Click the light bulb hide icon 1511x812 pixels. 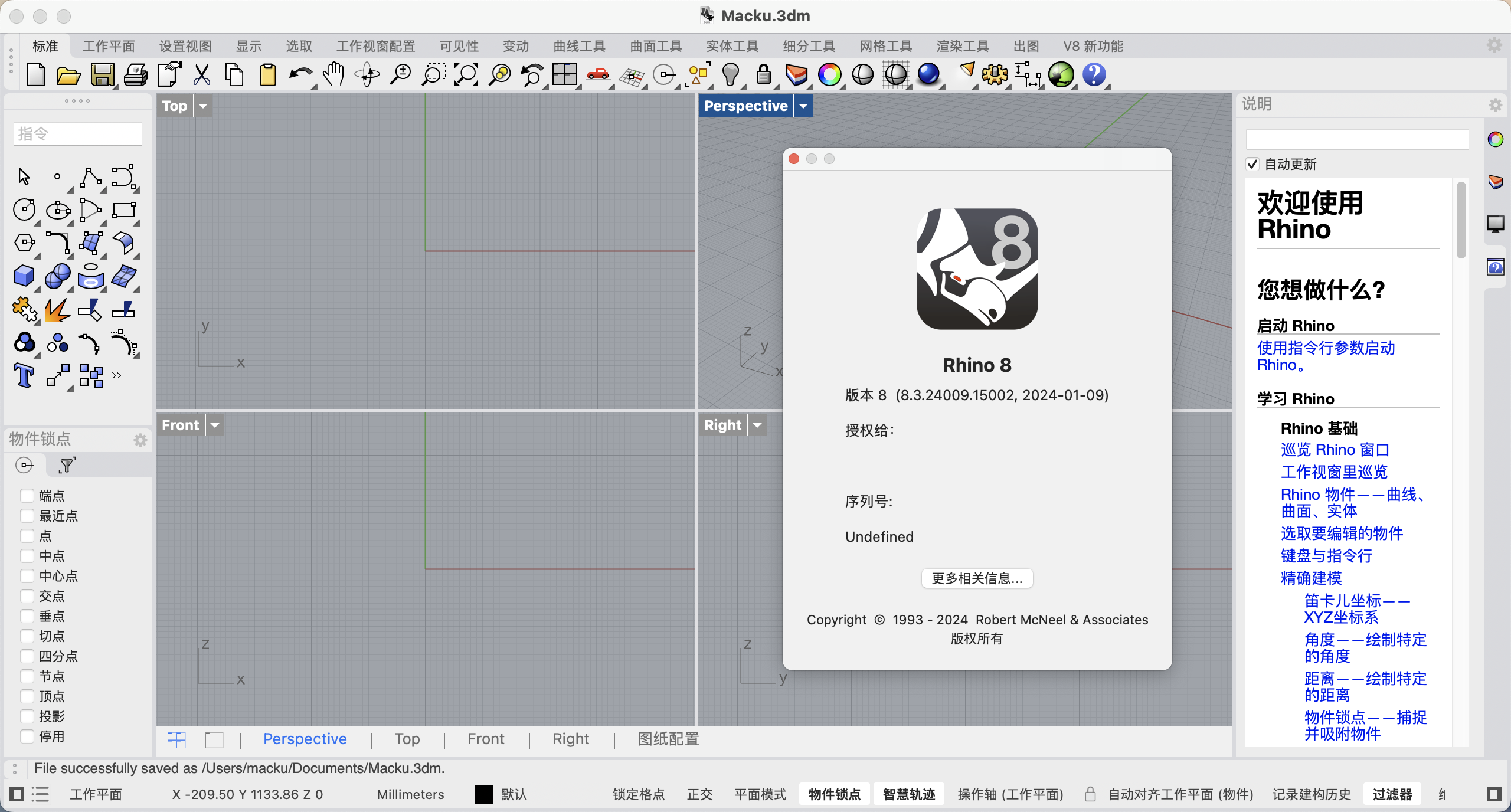click(731, 75)
